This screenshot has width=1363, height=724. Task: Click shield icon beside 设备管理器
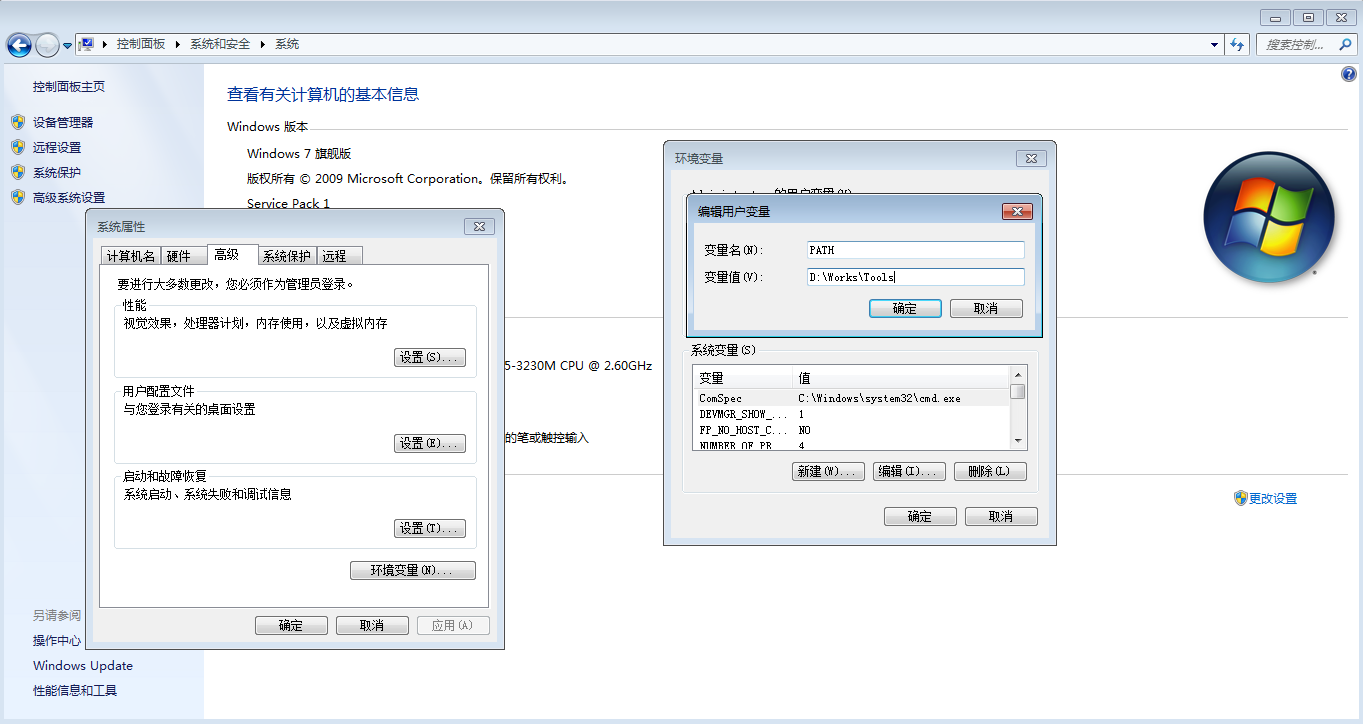pos(18,122)
